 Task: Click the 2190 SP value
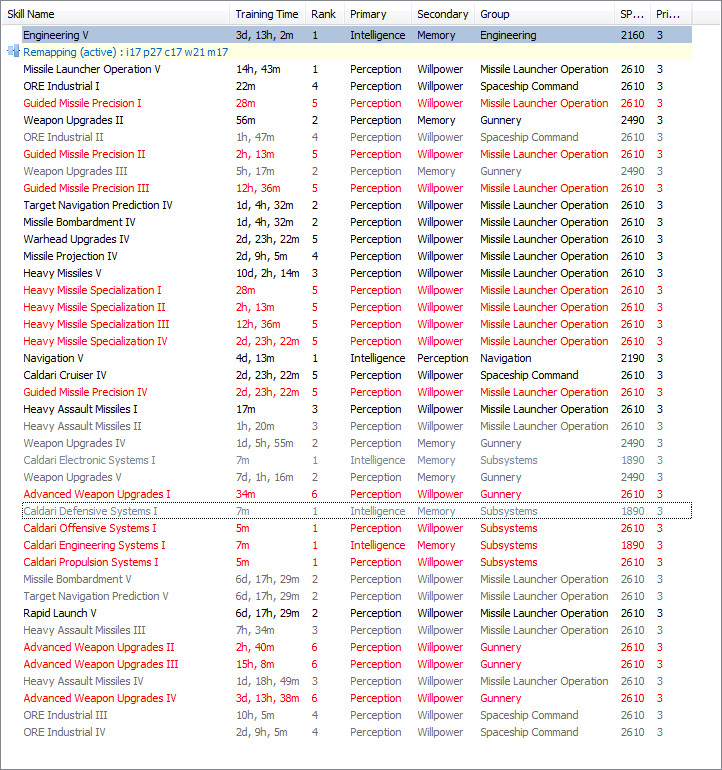(x=633, y=358)
